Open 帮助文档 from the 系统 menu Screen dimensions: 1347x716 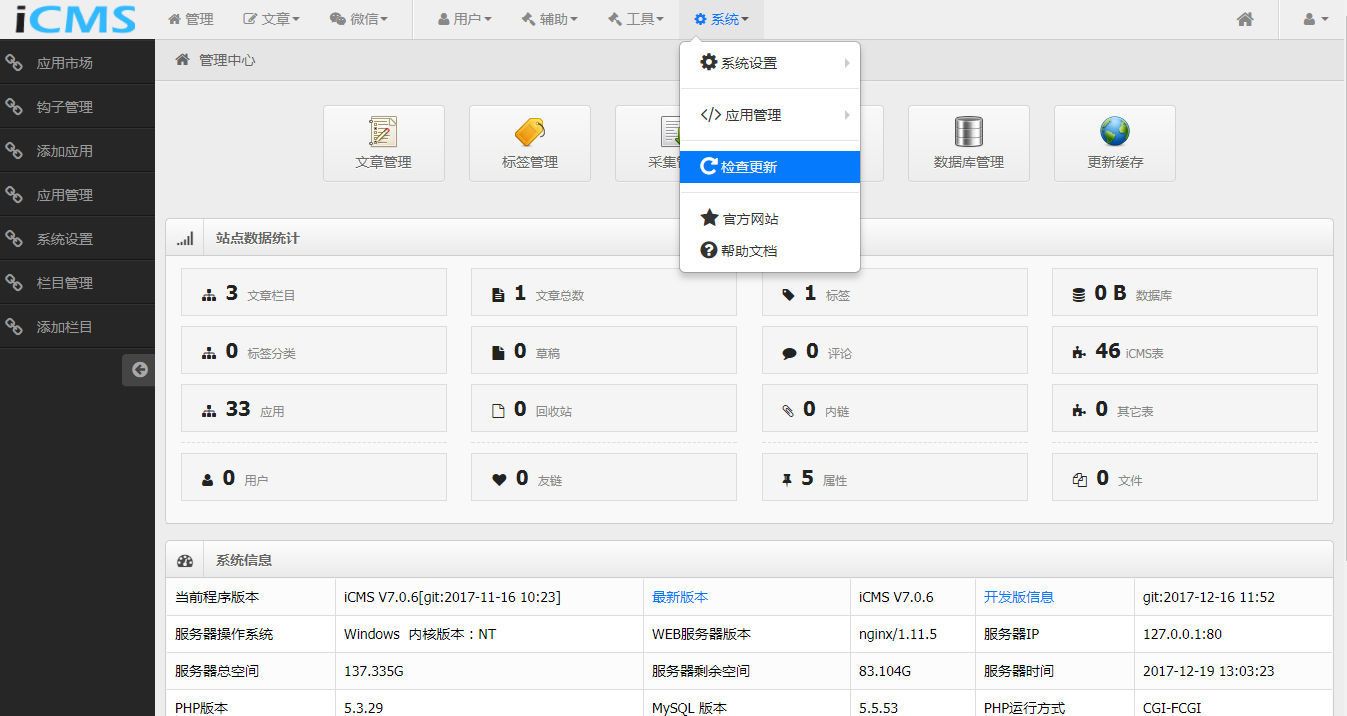pos(770,251)
